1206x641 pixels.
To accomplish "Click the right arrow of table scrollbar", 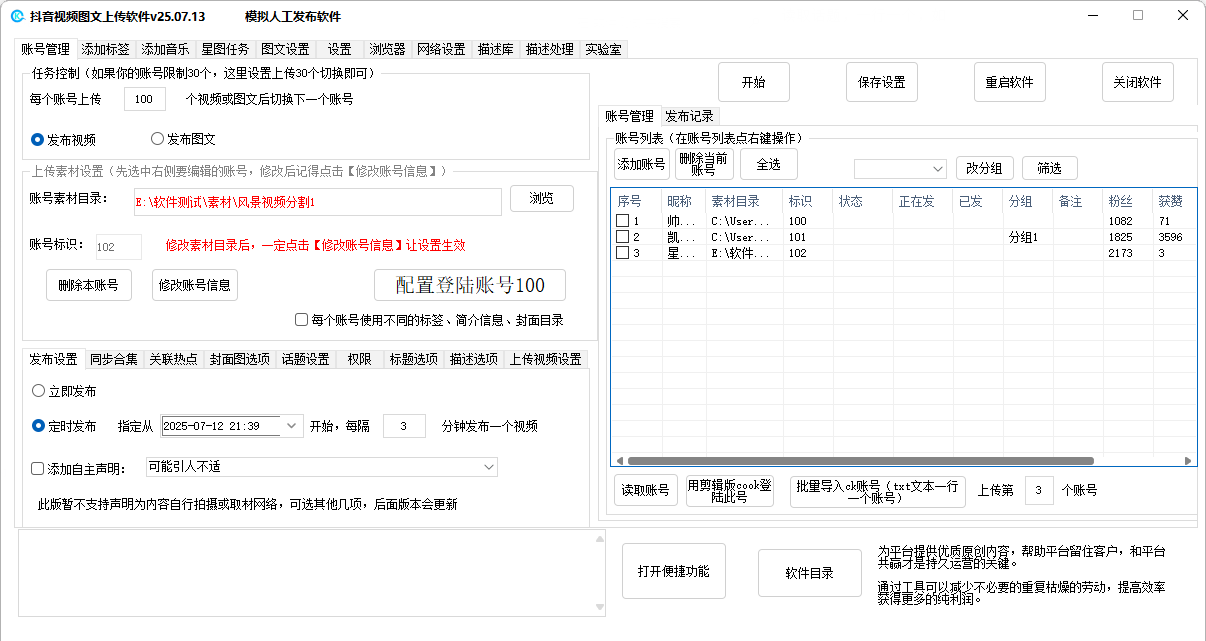I will [1188, 461].
